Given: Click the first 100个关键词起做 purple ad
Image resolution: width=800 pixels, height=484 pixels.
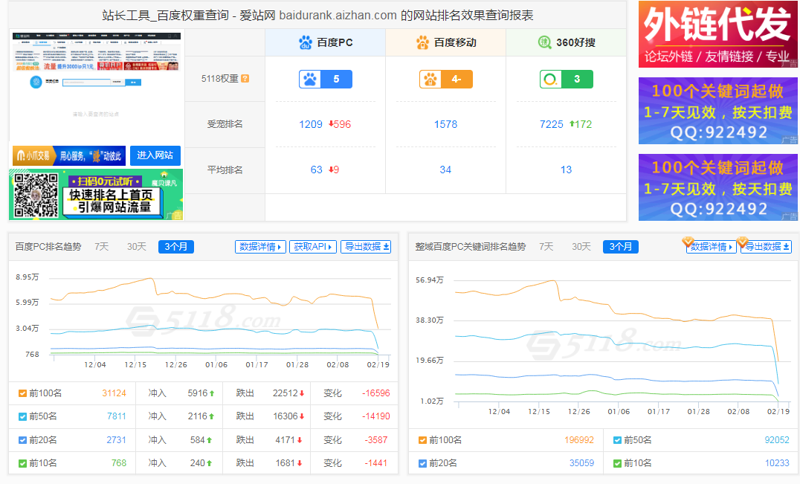Looking at the screenshot, I should coord(718,111).
